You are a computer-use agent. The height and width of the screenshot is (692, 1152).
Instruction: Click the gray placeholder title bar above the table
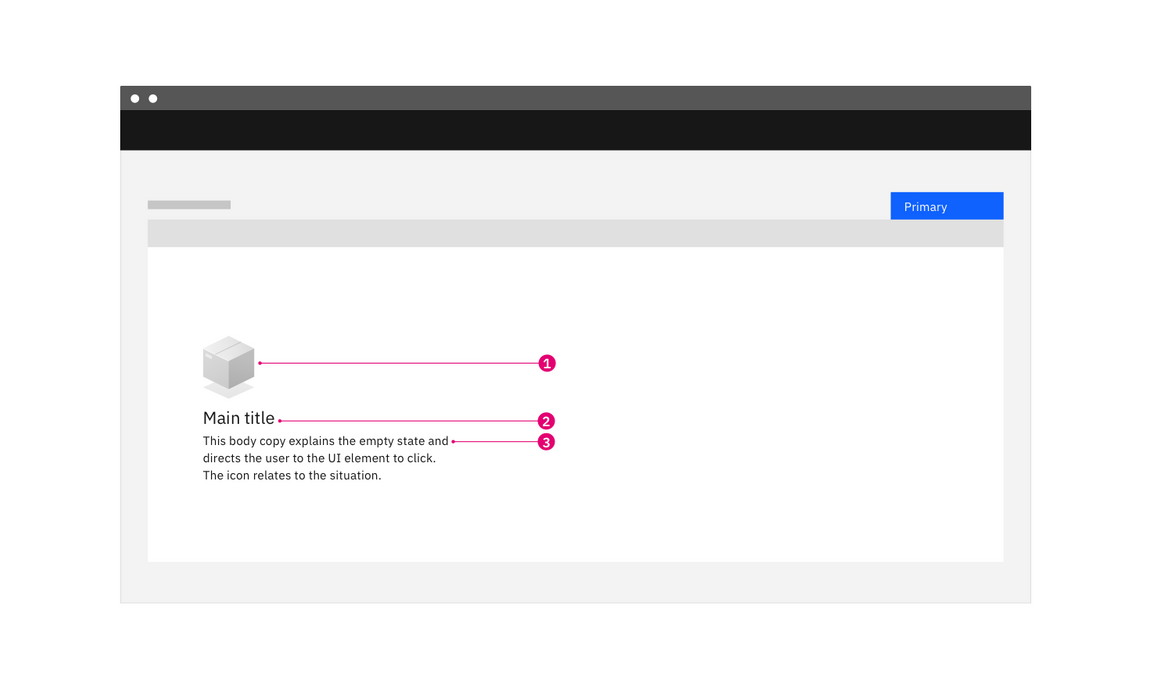pyautogui.click(x=189, y=205)
